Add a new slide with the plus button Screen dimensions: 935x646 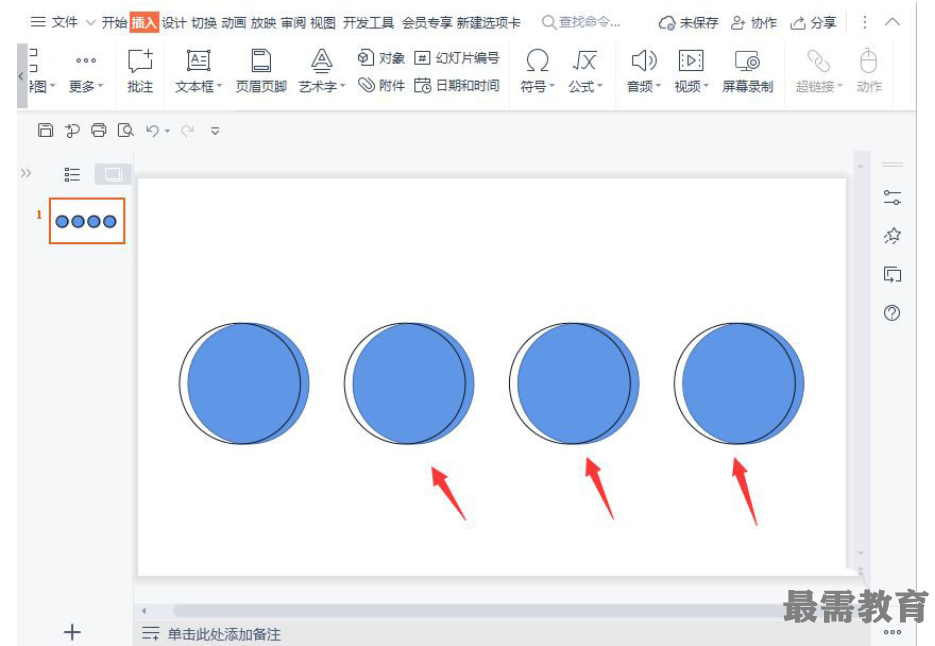72,632
